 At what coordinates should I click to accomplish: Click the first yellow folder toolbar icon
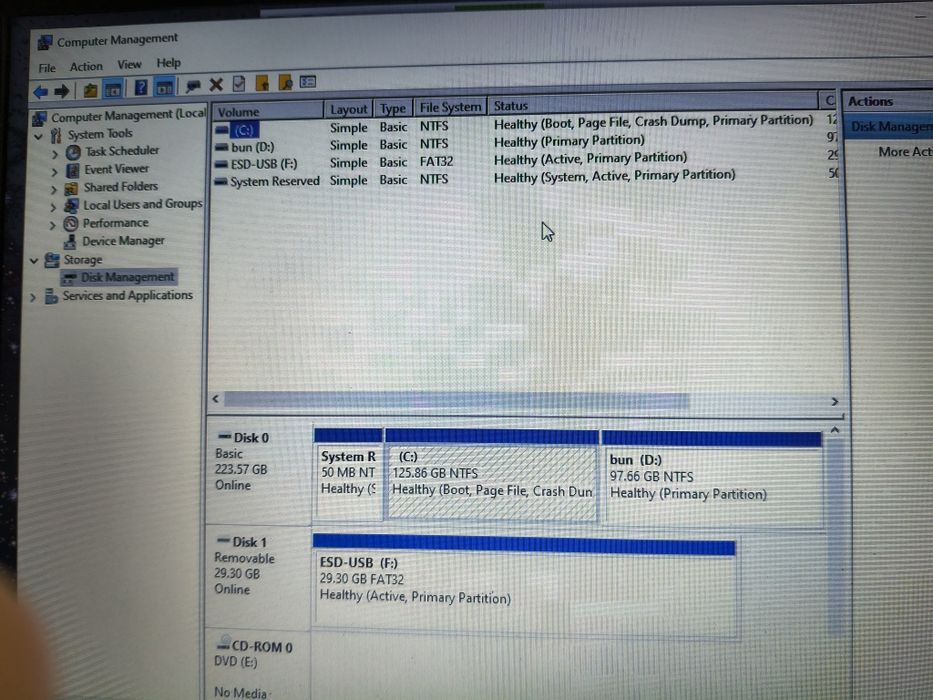point(262,83)
